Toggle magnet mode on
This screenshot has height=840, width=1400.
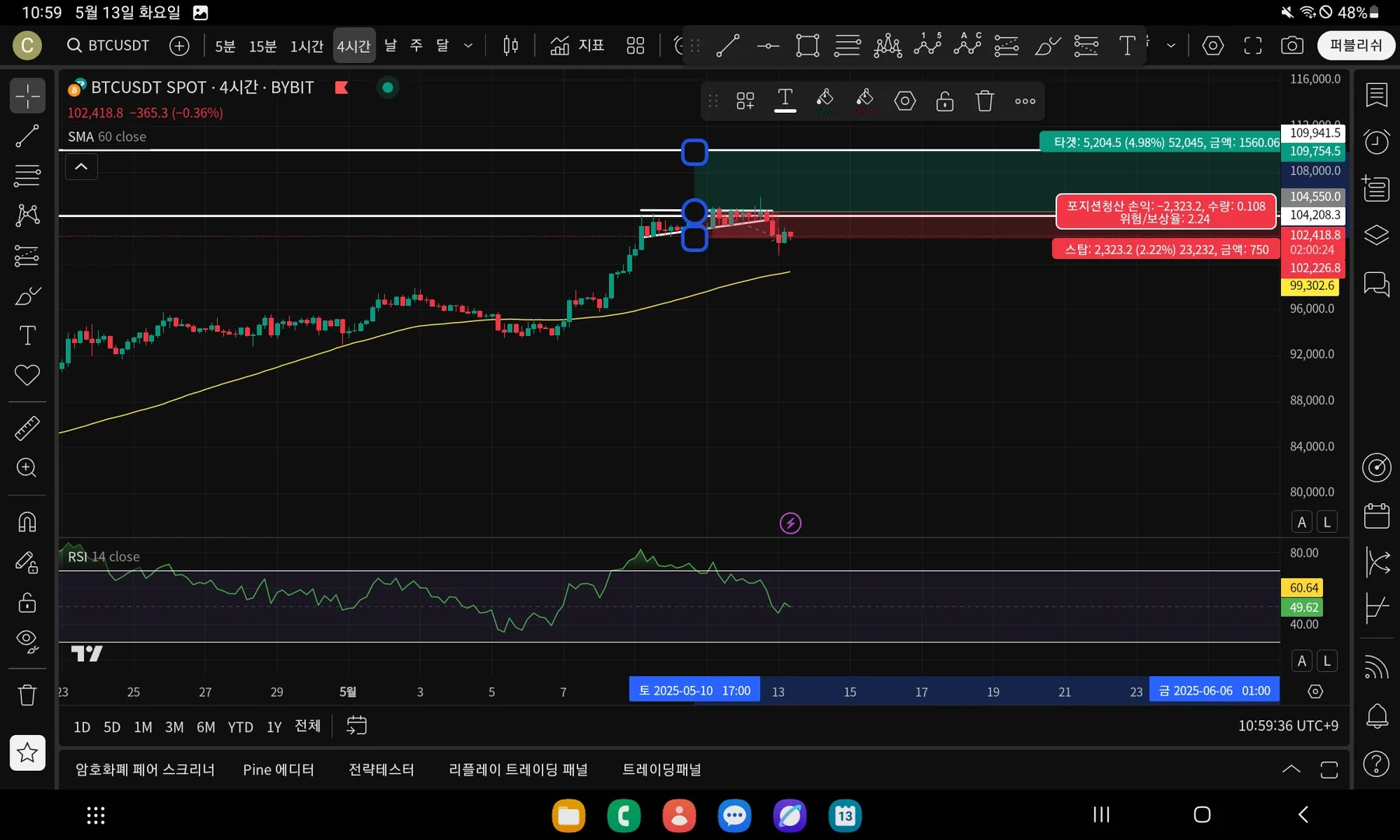(27, 522)
